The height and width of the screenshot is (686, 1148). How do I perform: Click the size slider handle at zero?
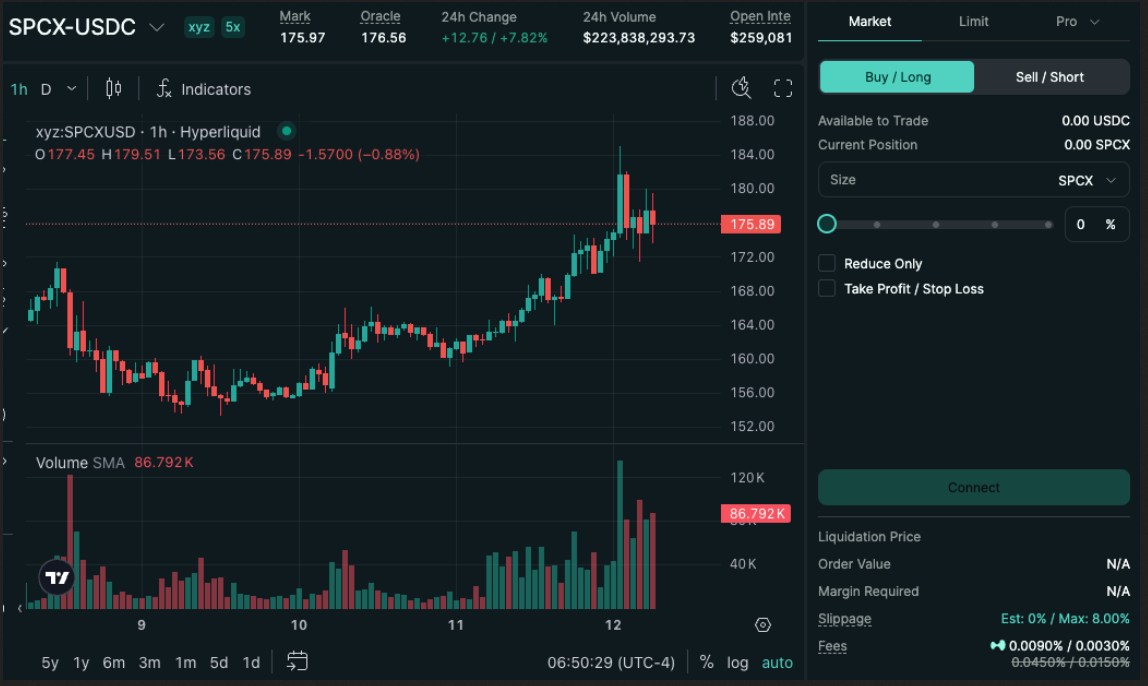click(x=827, y=224)
